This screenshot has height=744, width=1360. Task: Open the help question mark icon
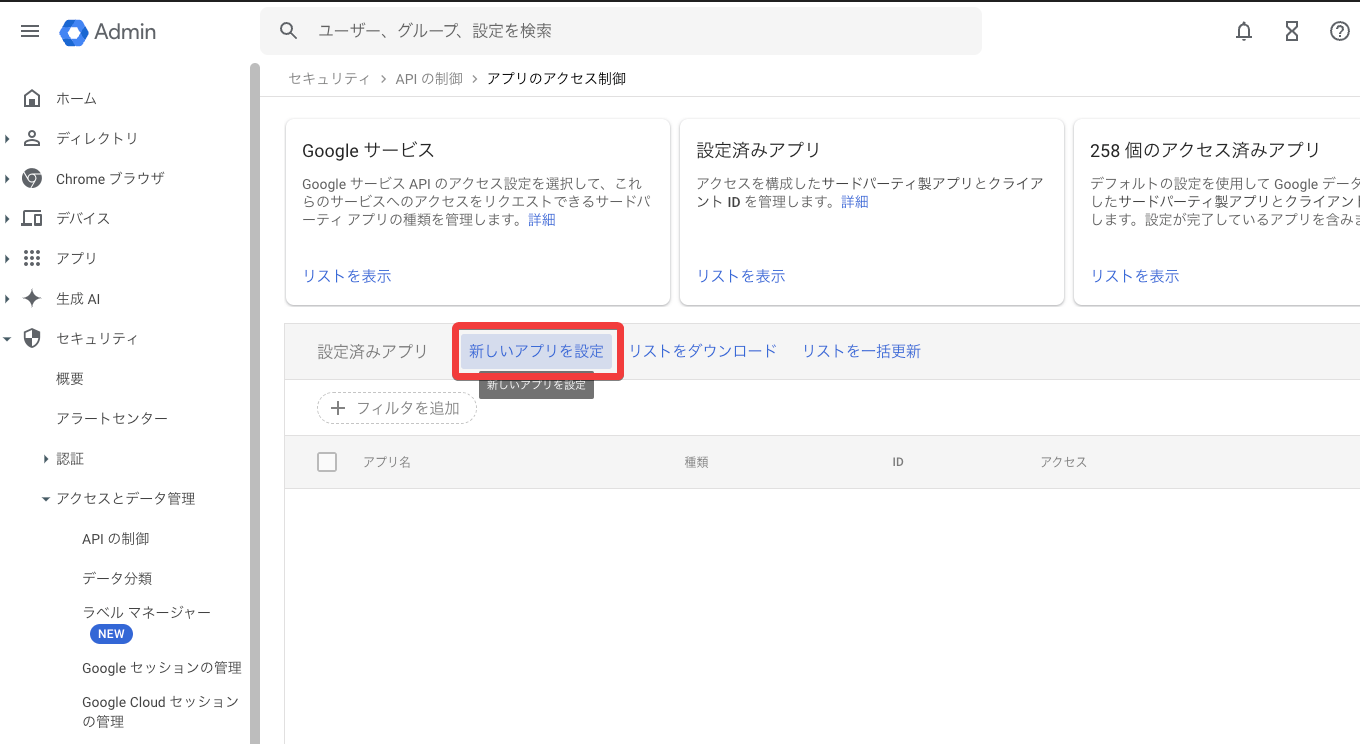coord(1340,31)
